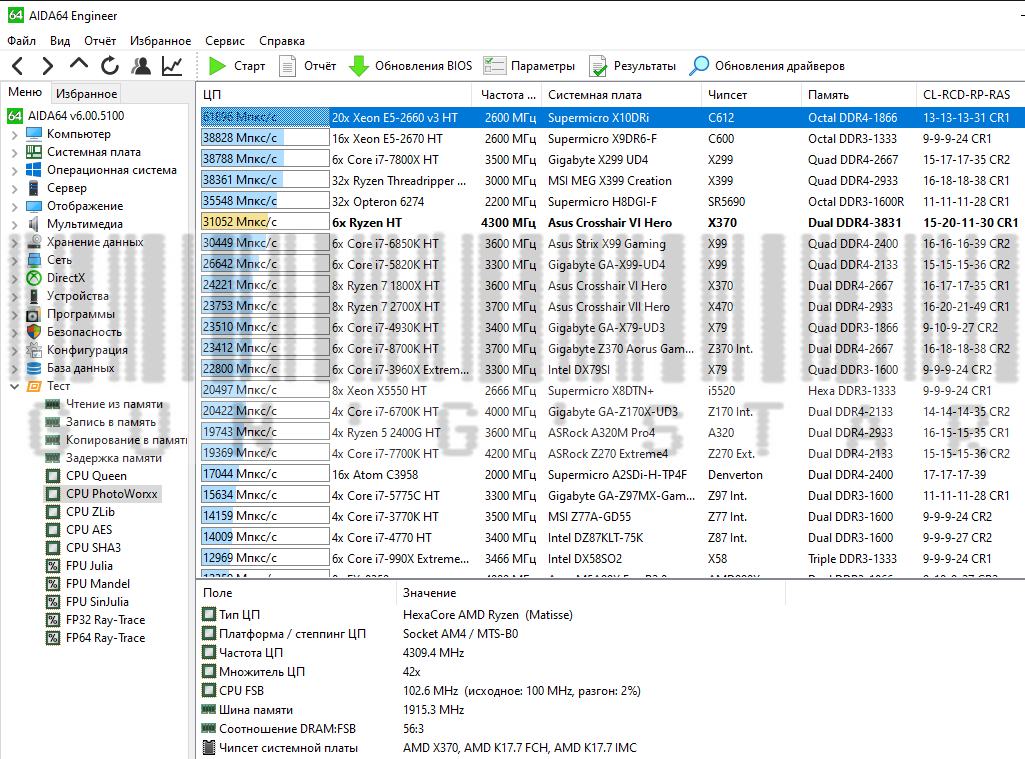Expand the Операционная система tree node

14,171
